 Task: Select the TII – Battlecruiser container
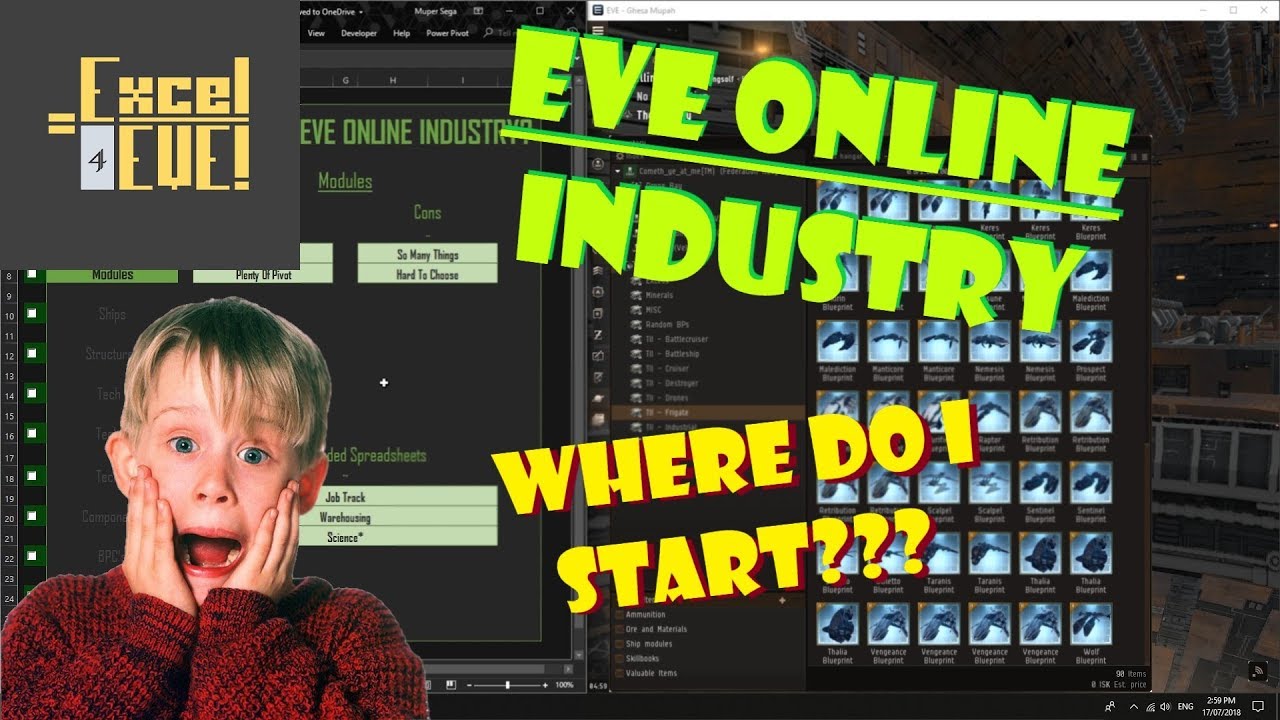point(678,339)
